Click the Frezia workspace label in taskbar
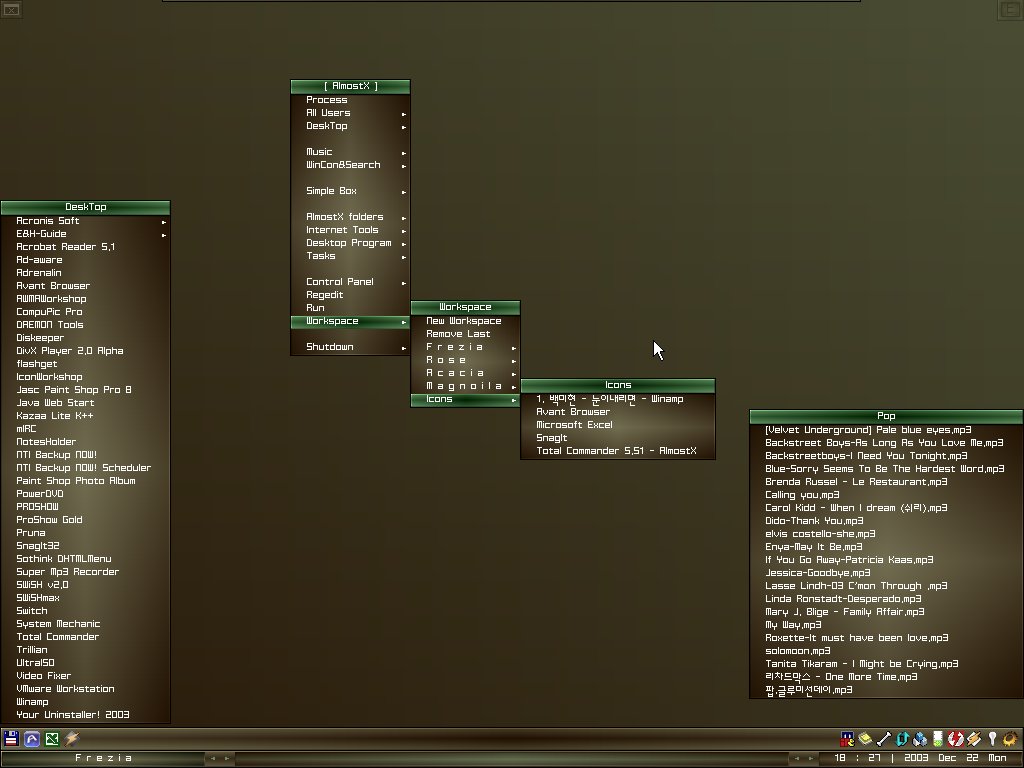Image resolution: width=1024 pixels, height=768 pixels. 103,758
